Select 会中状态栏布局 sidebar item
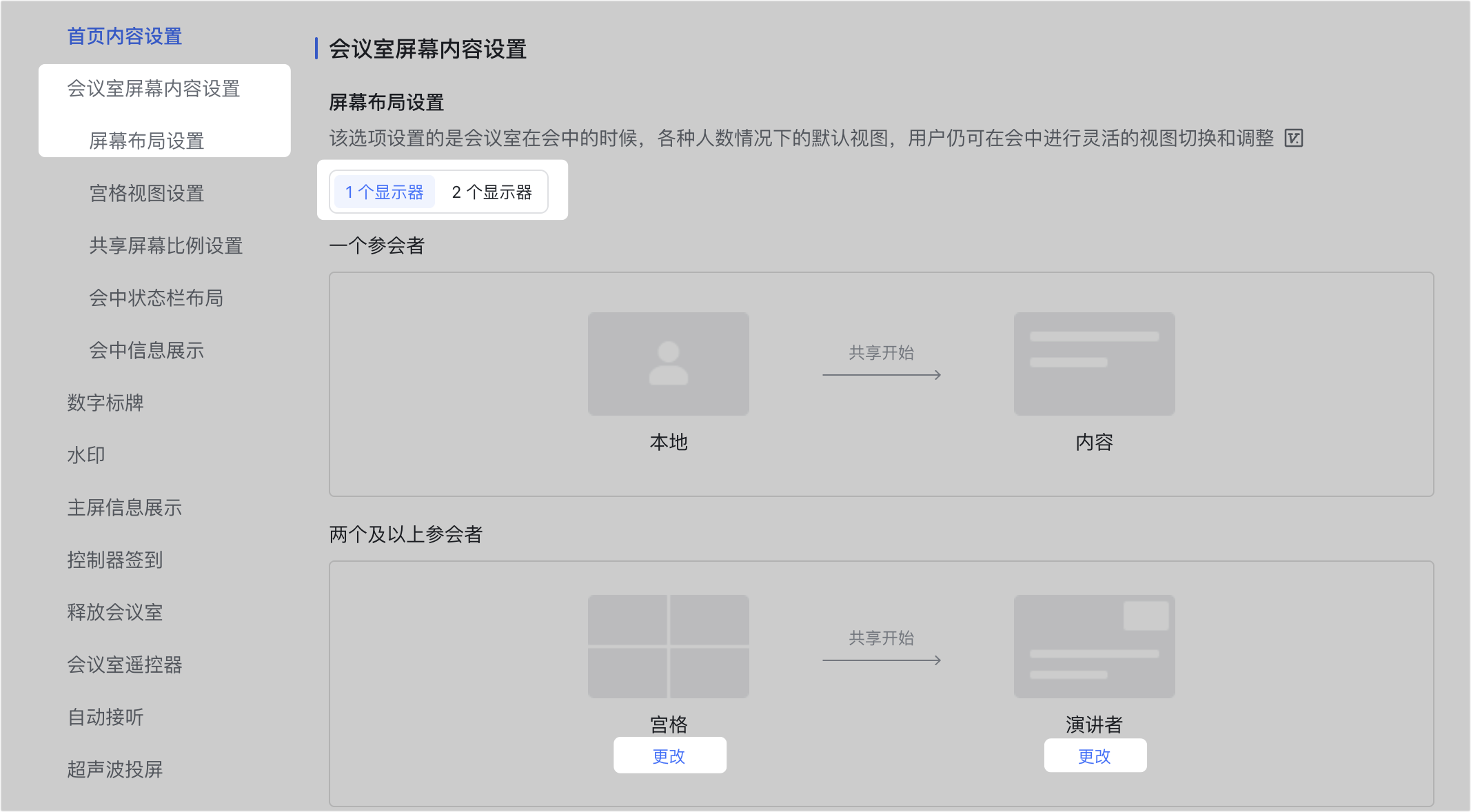Image resolution: width=1471 pixels, height=812 pixels. coord(156,298)
